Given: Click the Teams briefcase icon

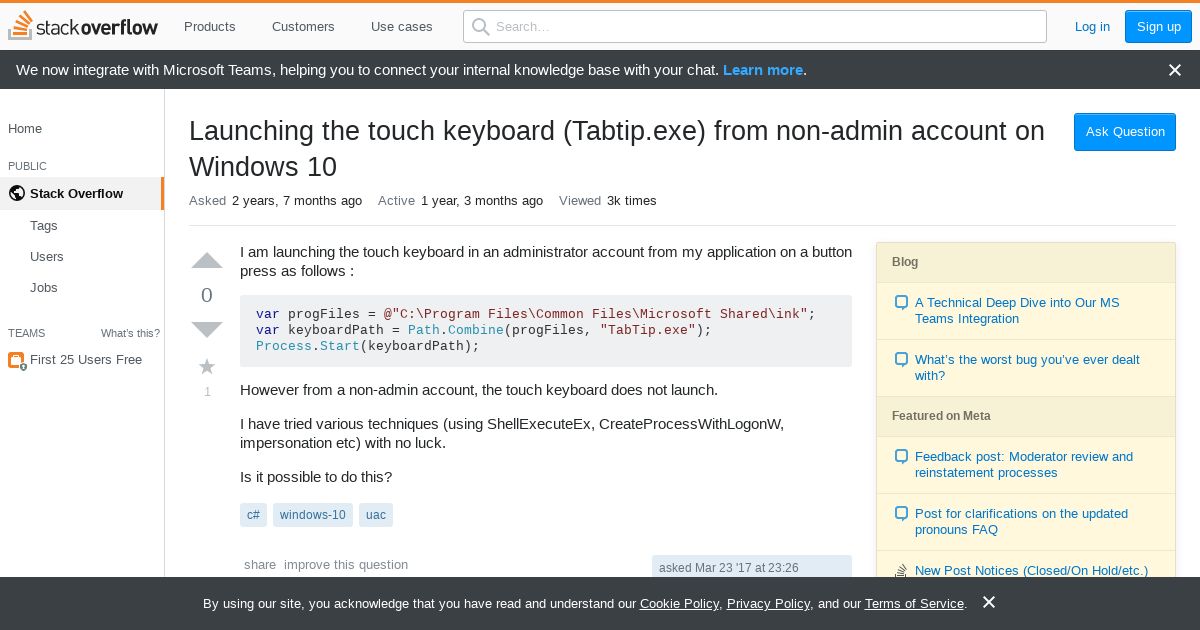Looking at the screenshot, I should pos(16,360).
